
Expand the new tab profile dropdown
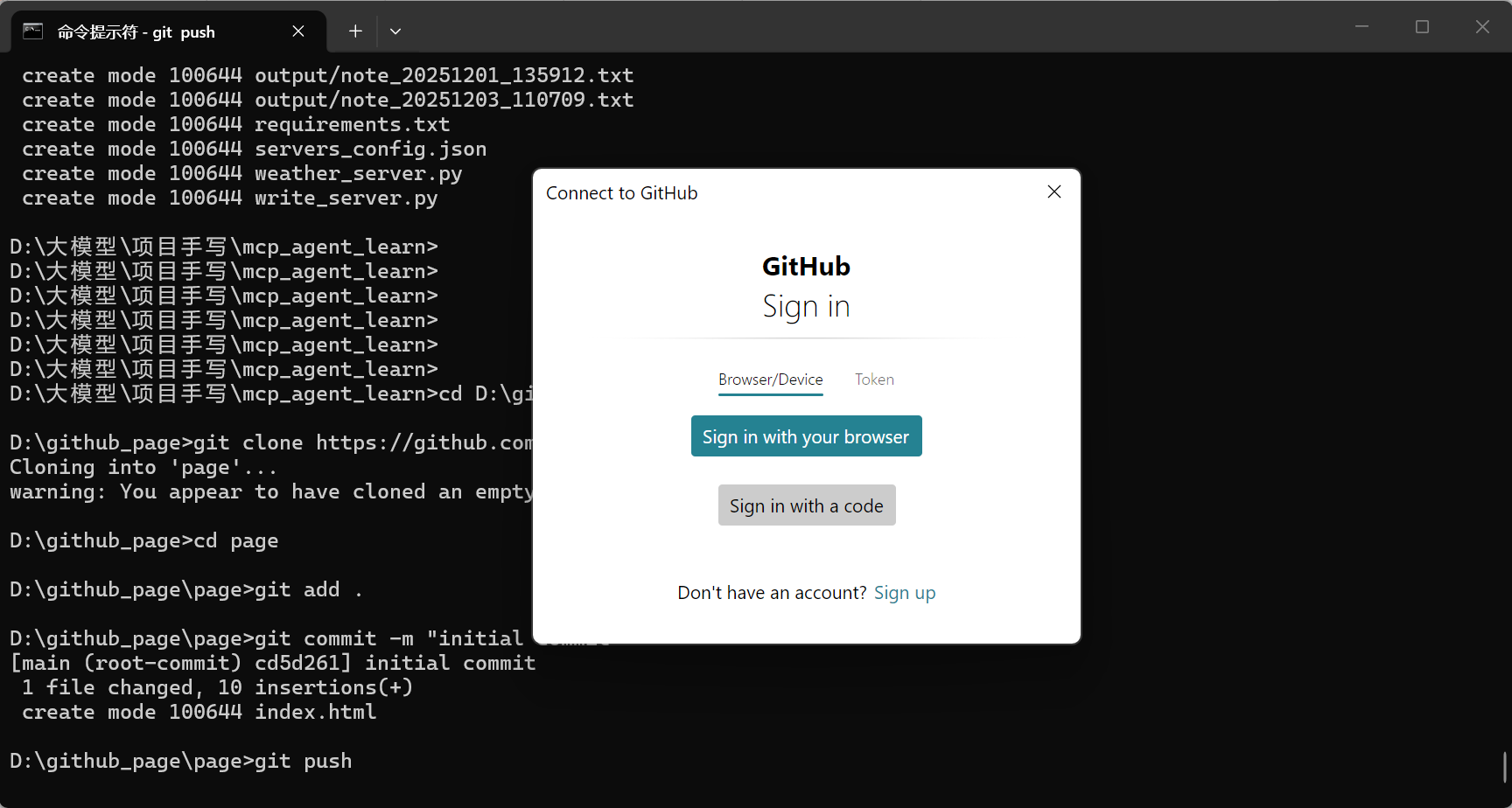click(395, 31)
